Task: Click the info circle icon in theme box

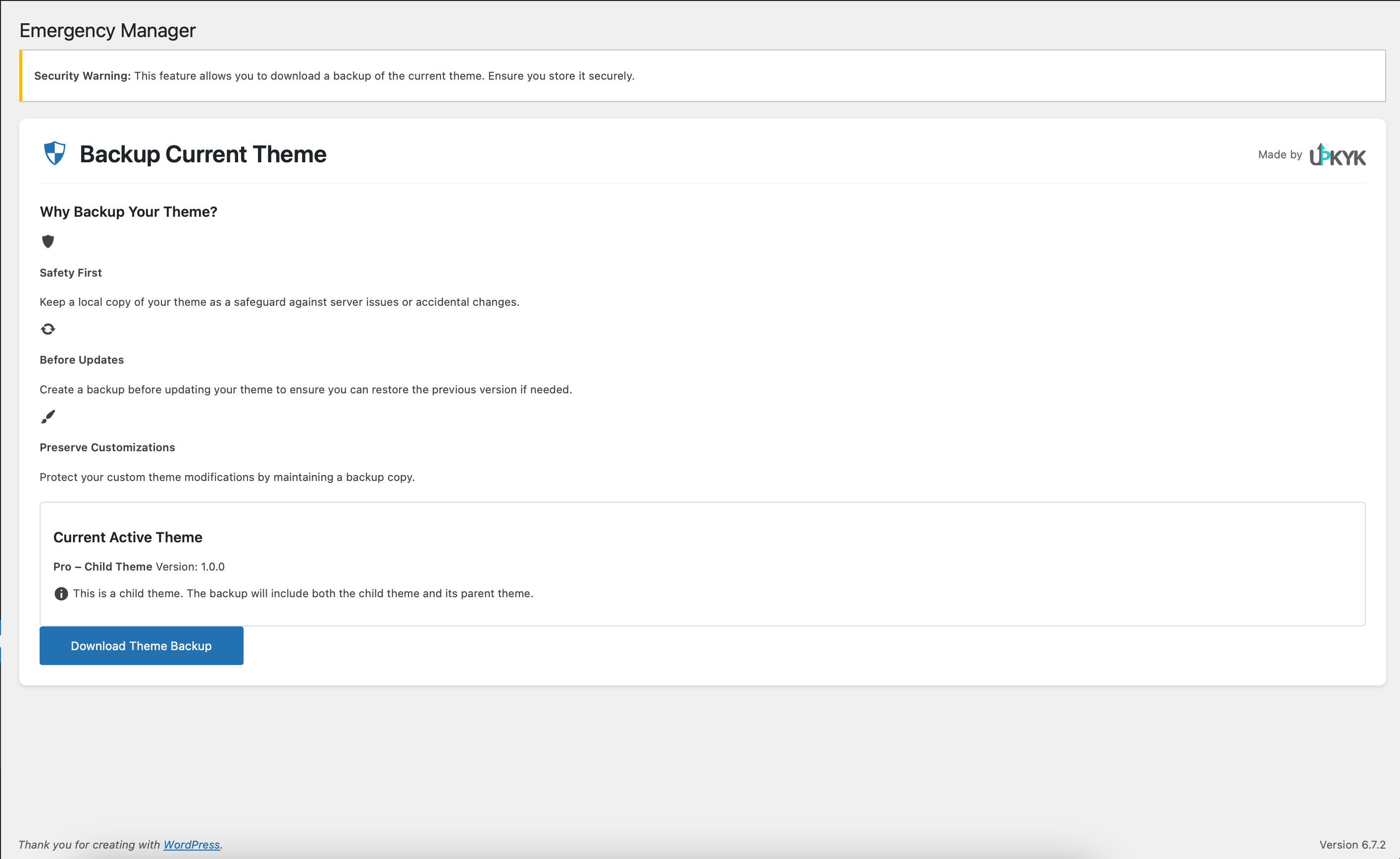Action: (61, 594)
